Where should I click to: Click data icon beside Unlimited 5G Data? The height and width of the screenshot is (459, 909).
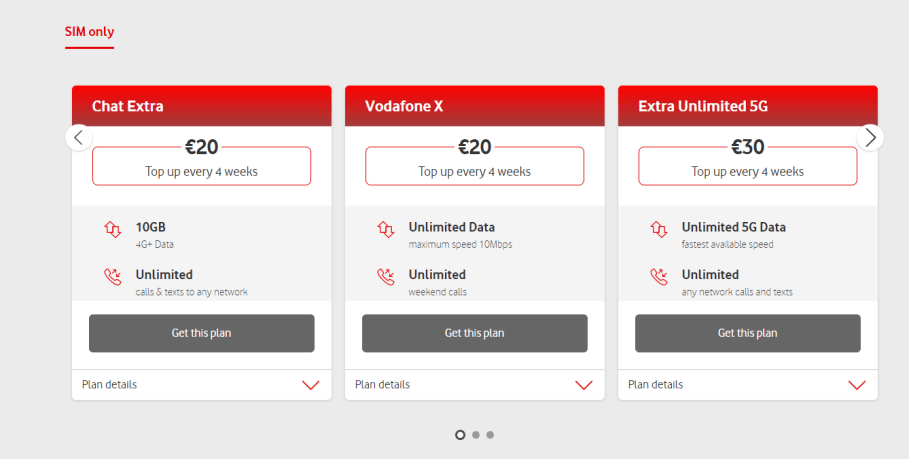659,230
